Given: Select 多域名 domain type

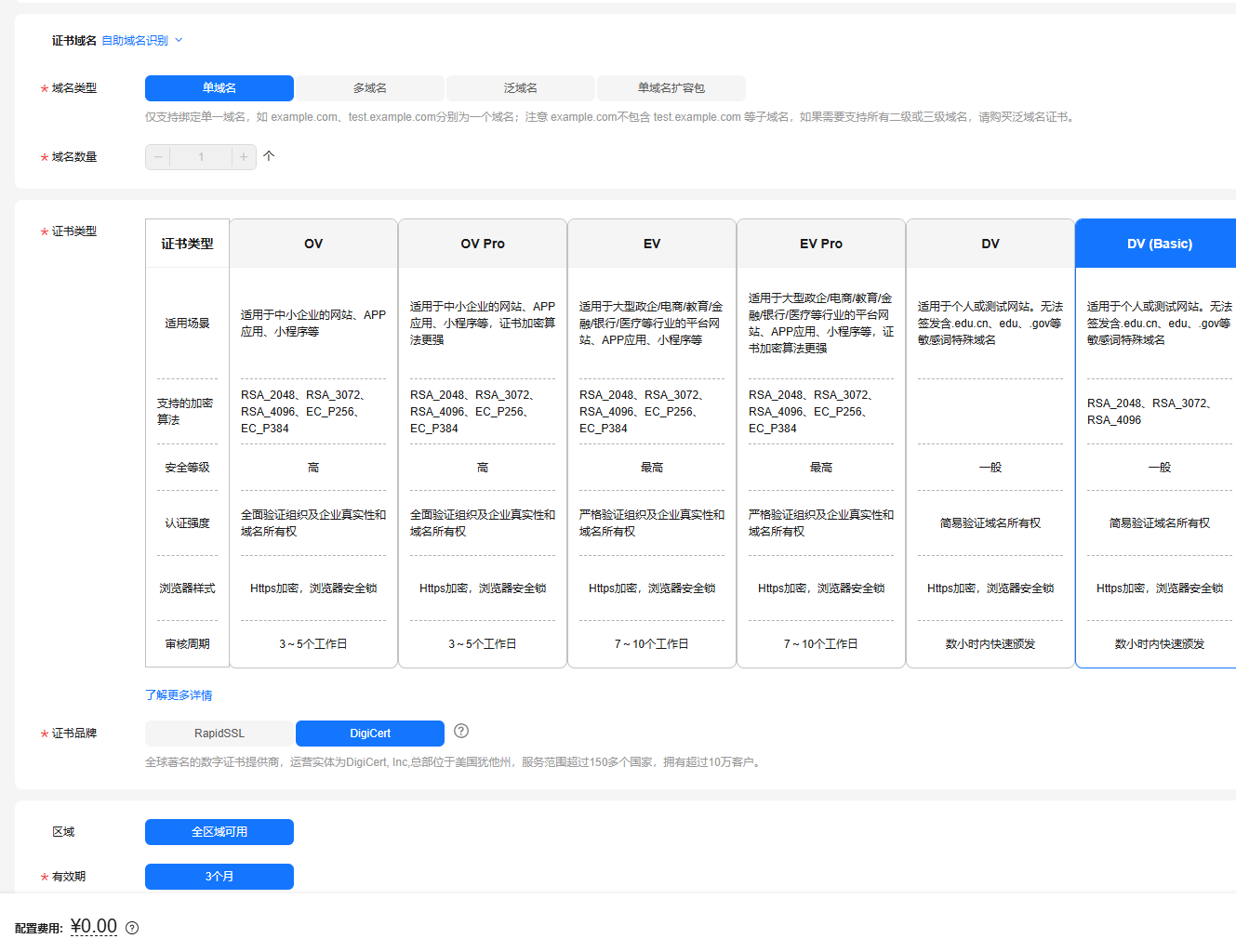Looking at the screenshot, I should coord(370,88).
